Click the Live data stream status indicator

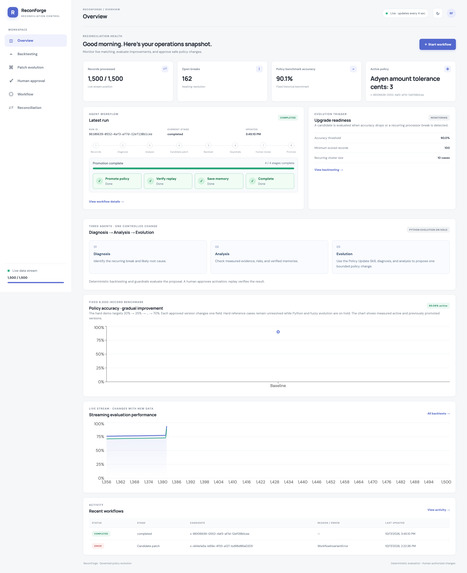point(8,271)
